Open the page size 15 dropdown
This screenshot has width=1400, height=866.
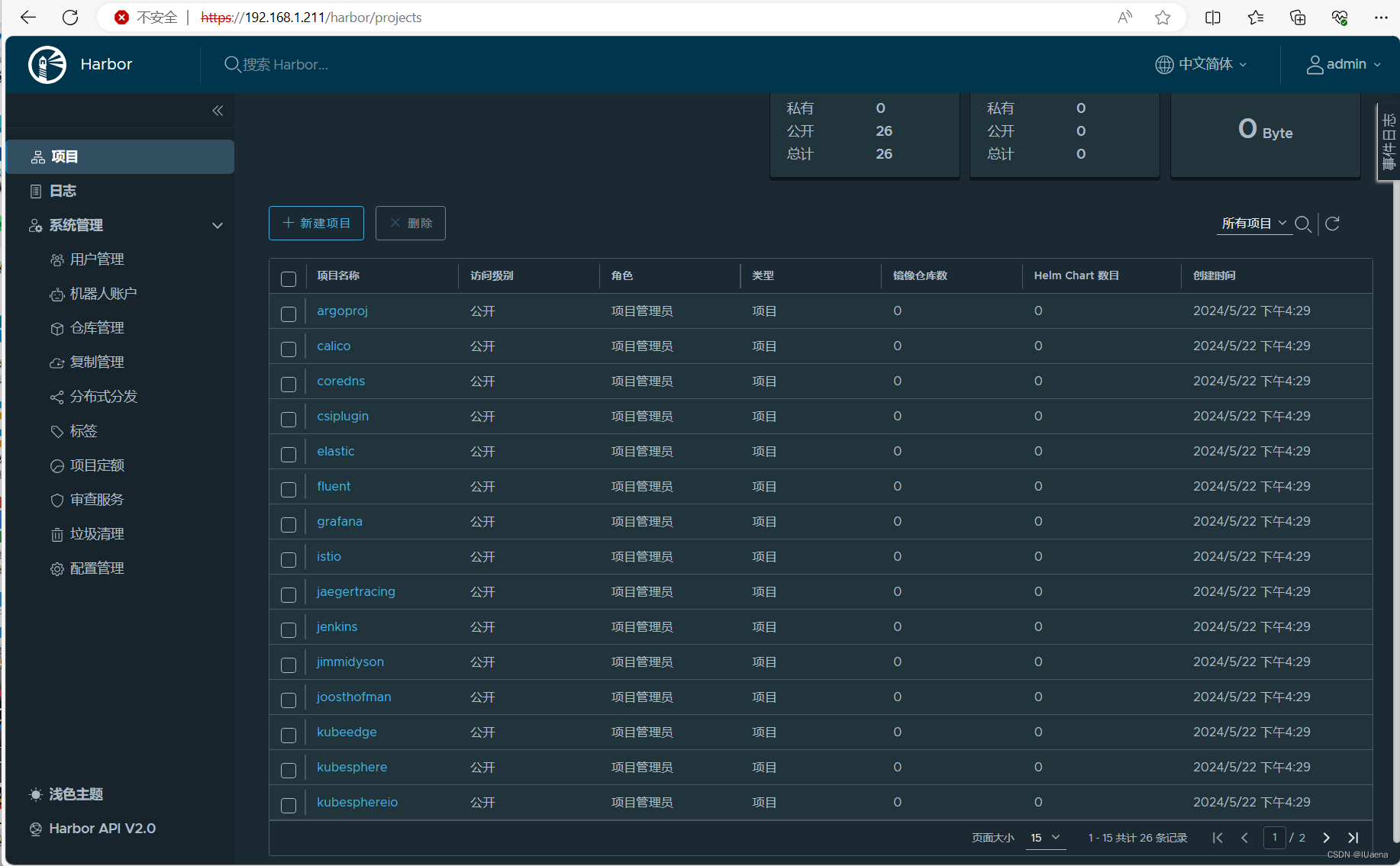point(1046,838)
